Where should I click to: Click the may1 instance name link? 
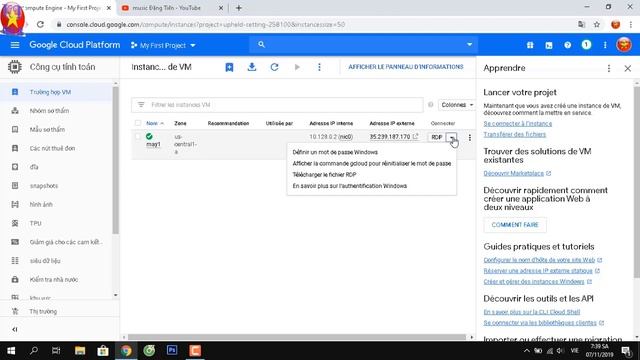tap(153, 144)
